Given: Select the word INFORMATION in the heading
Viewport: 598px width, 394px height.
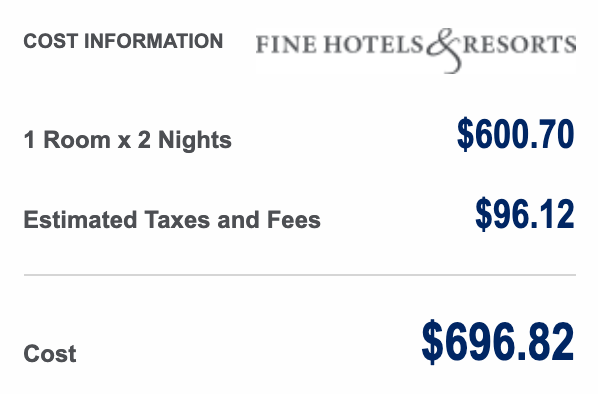Looking at the screenshot, I should tap(153, 41).
